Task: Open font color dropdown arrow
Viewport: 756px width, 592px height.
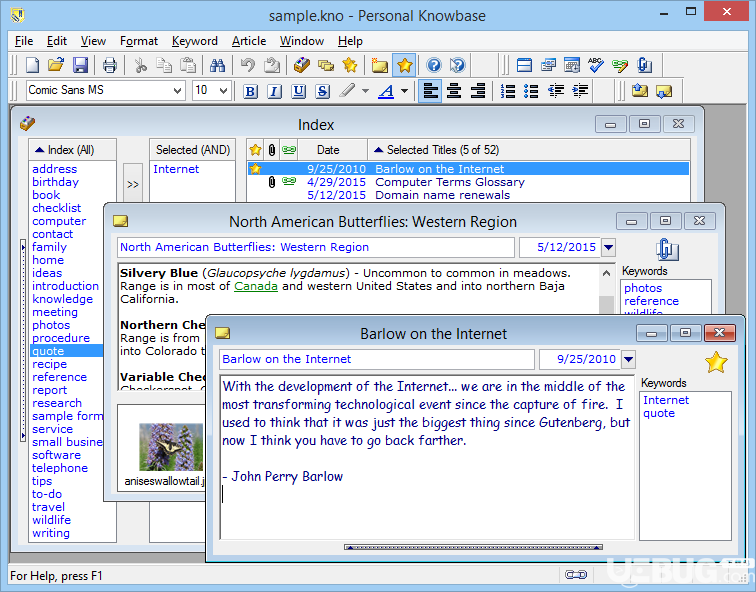Action: [x=405, y=91]
